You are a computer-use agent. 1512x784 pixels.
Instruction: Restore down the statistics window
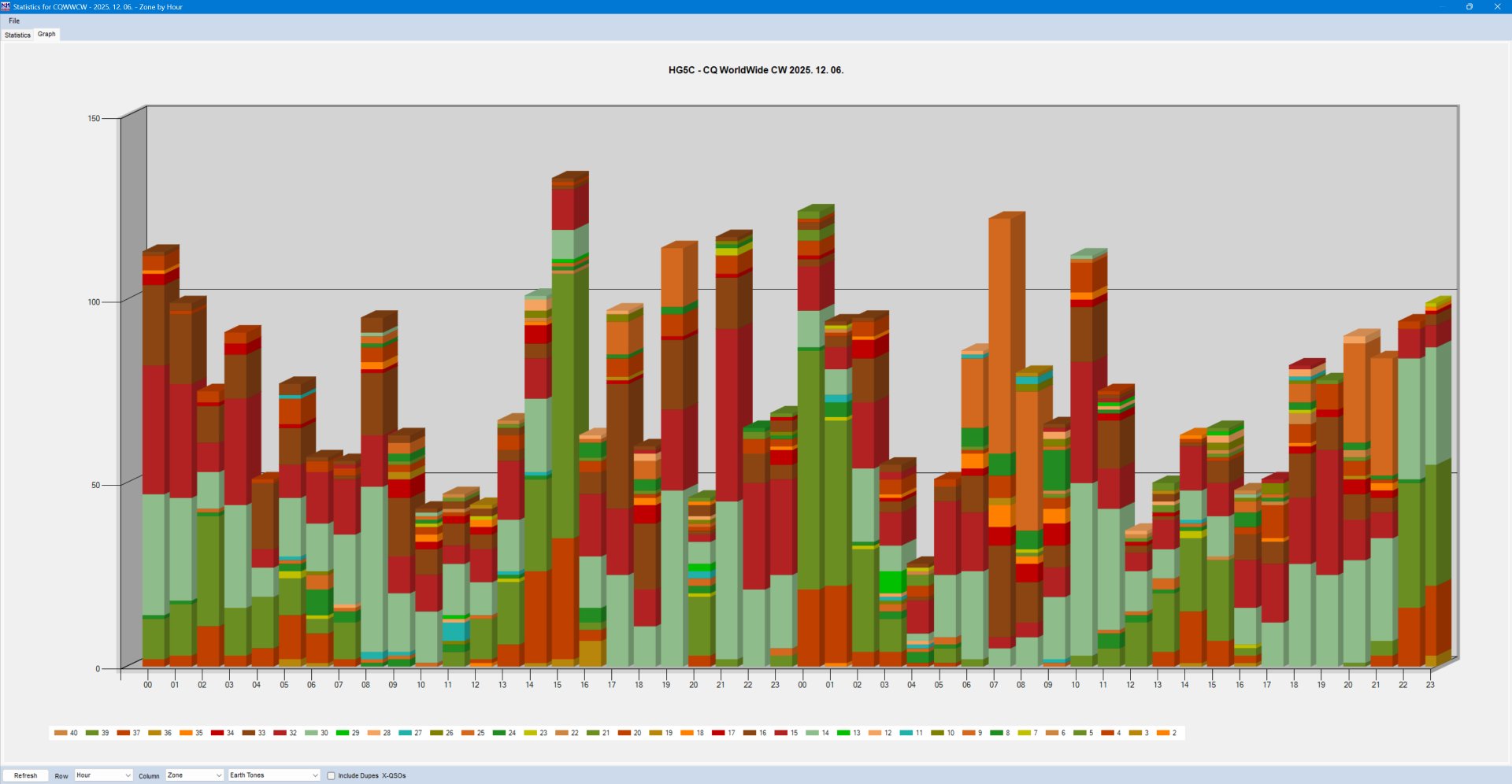click(x=1469, y=6)
